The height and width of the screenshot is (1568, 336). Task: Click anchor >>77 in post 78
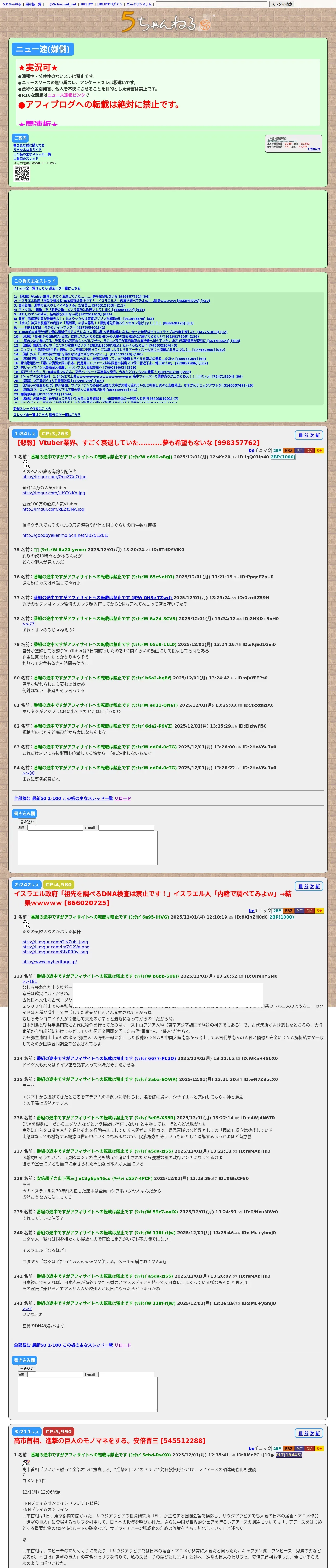pos(28,624)
